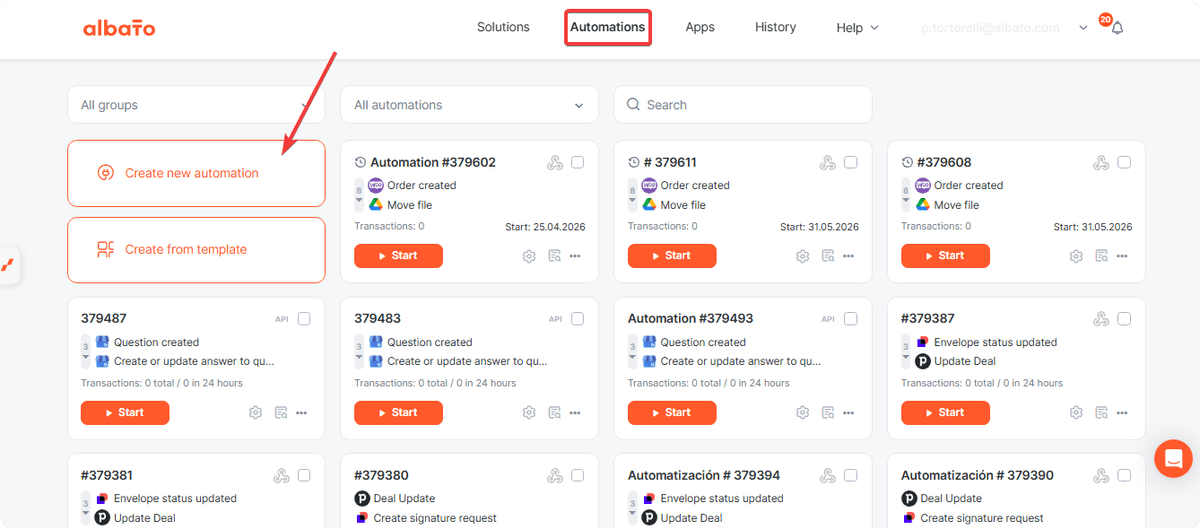The image size is (1200, 528).
Task: Click the Search automations field
Action: click(x=743, y=105)
